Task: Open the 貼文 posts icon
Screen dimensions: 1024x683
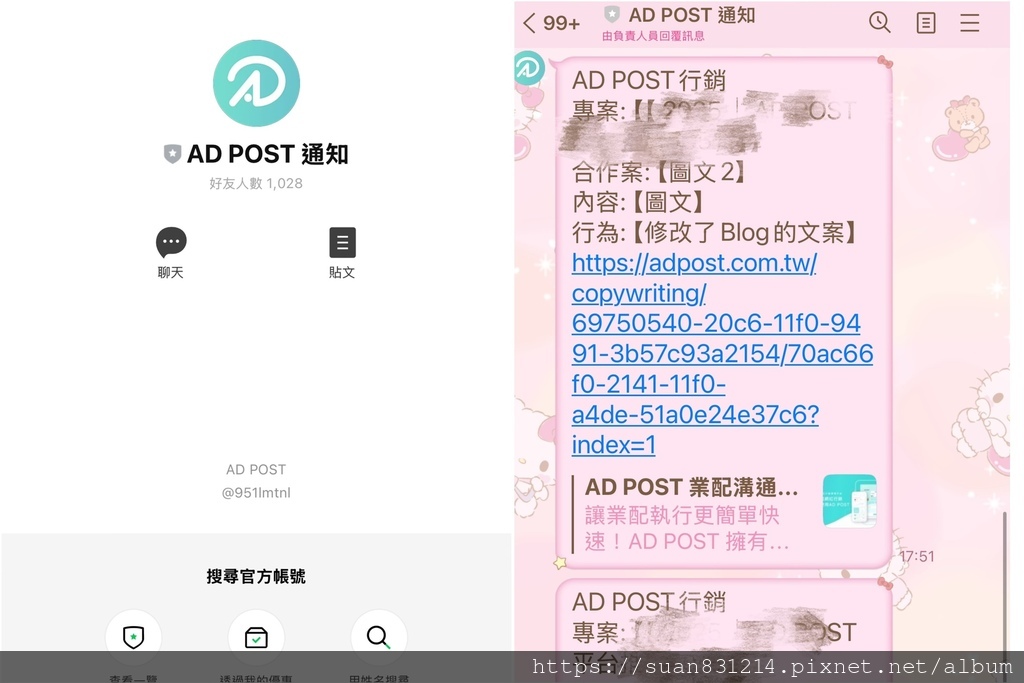Action: click(x=342, y=243)
